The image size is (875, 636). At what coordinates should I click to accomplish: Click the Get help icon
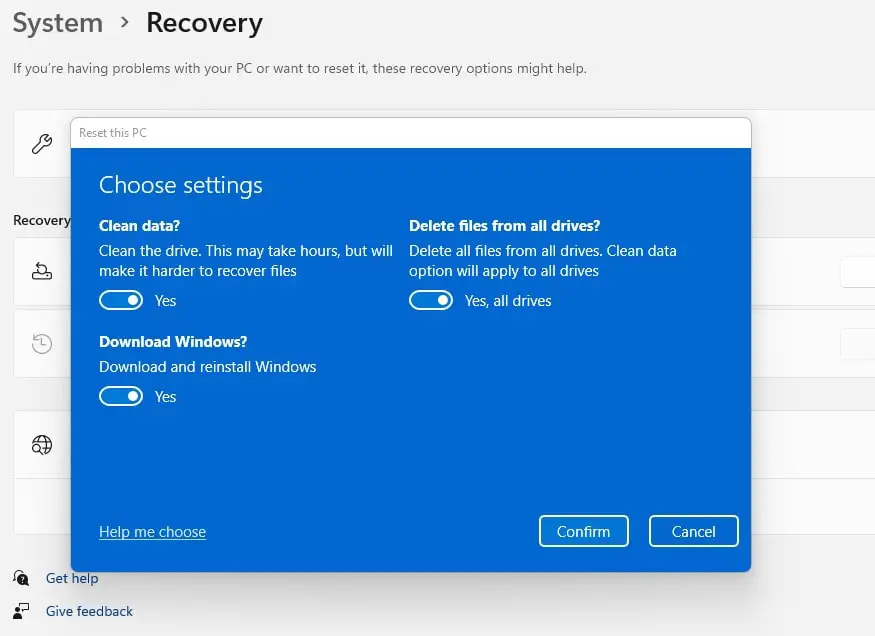[x=21, y=578]
